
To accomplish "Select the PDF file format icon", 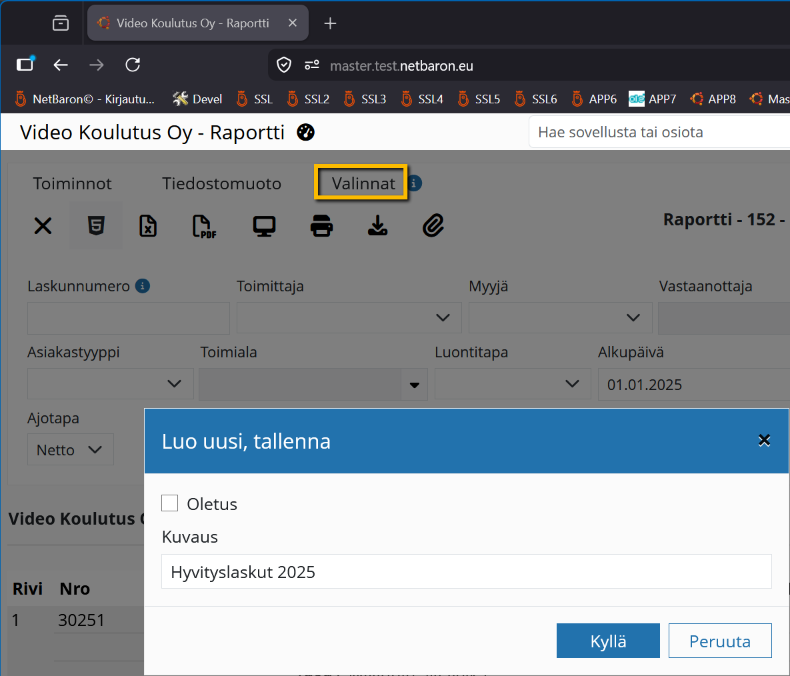I will coord(204,226).
